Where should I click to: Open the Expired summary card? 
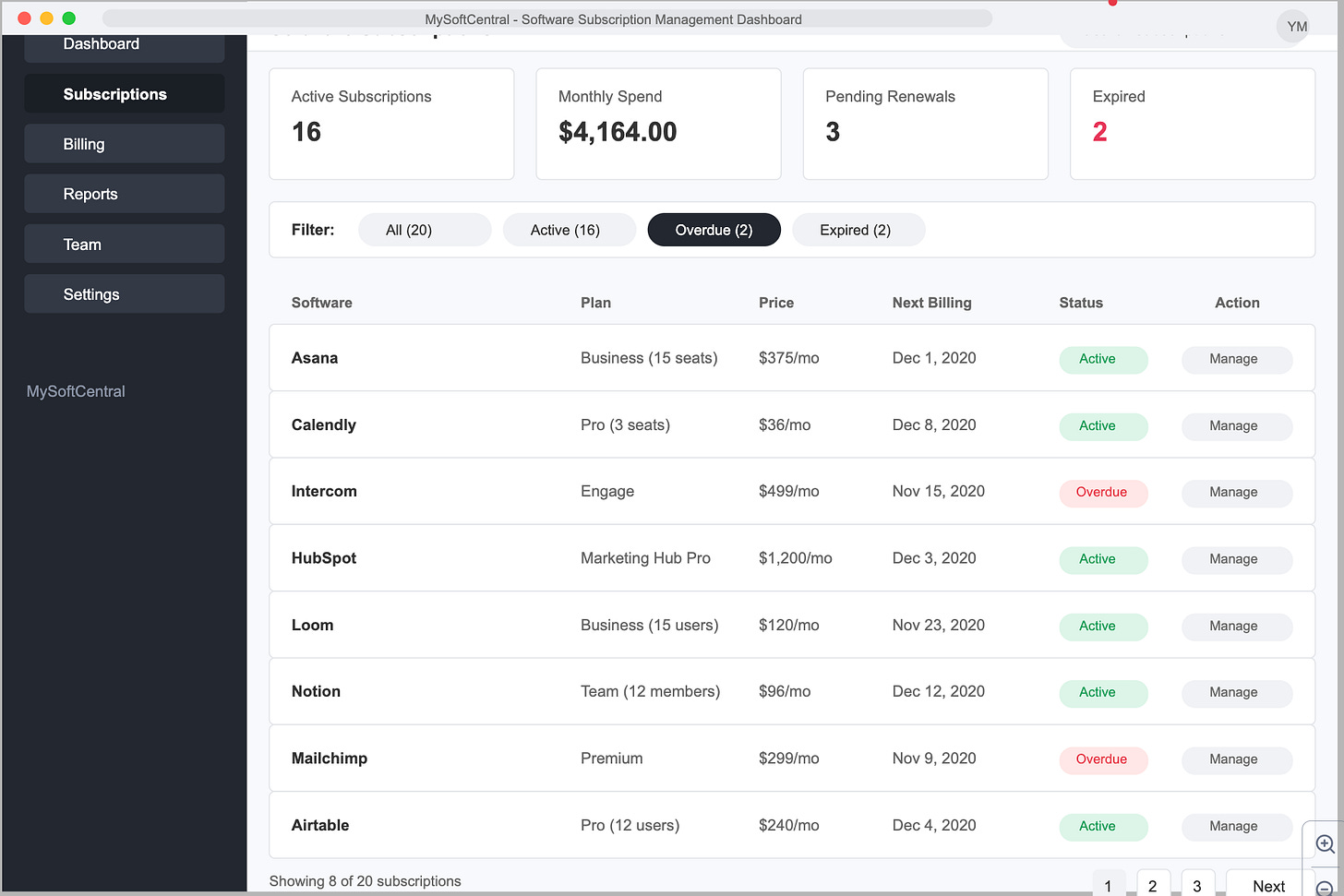[1192, 124]
